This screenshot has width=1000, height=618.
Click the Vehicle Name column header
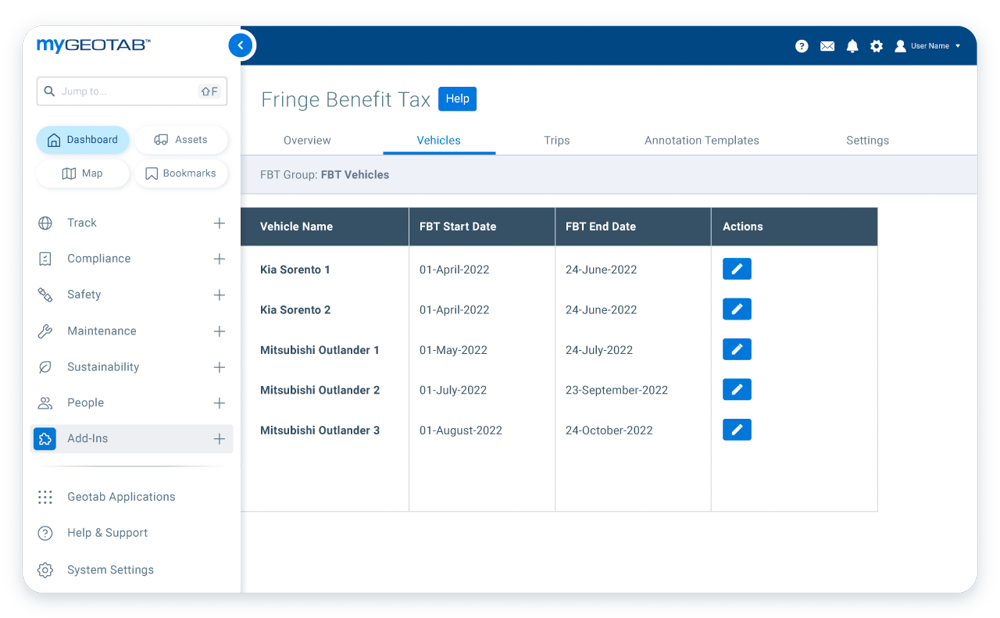[325, 226]
